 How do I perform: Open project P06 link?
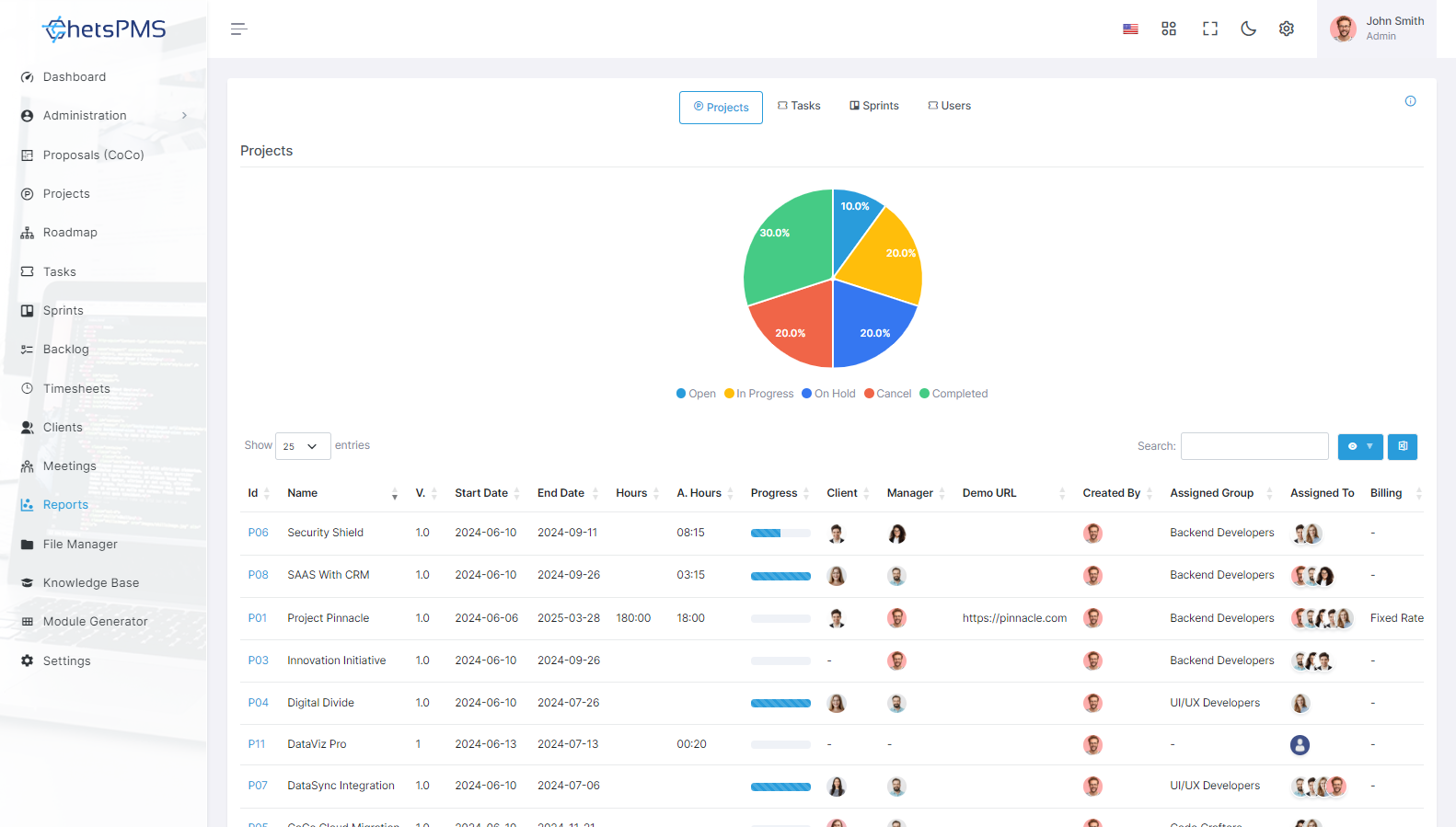(x=258, y=533)
